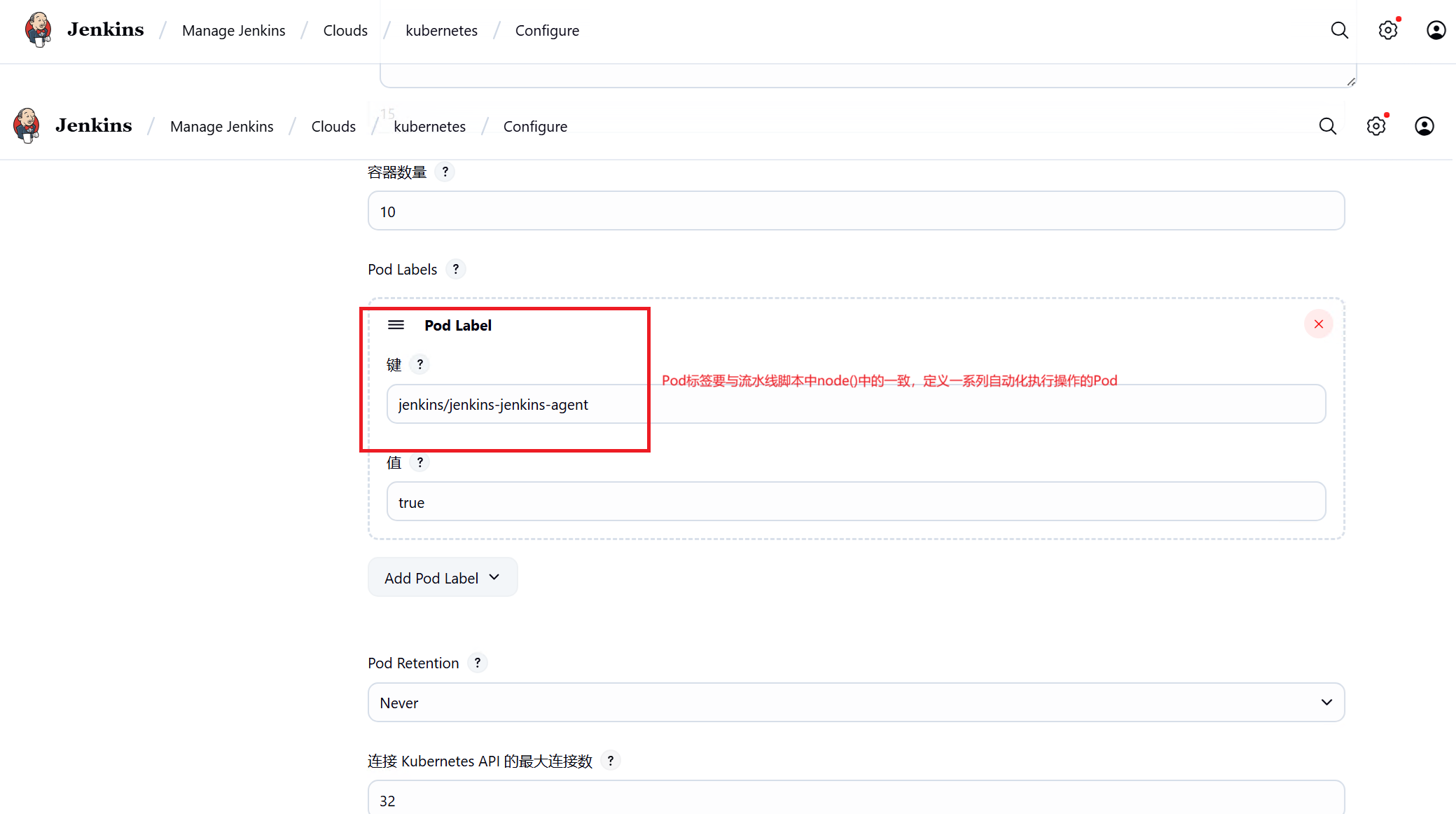Expand the Add Pod Label dropdown

(443, 578)
